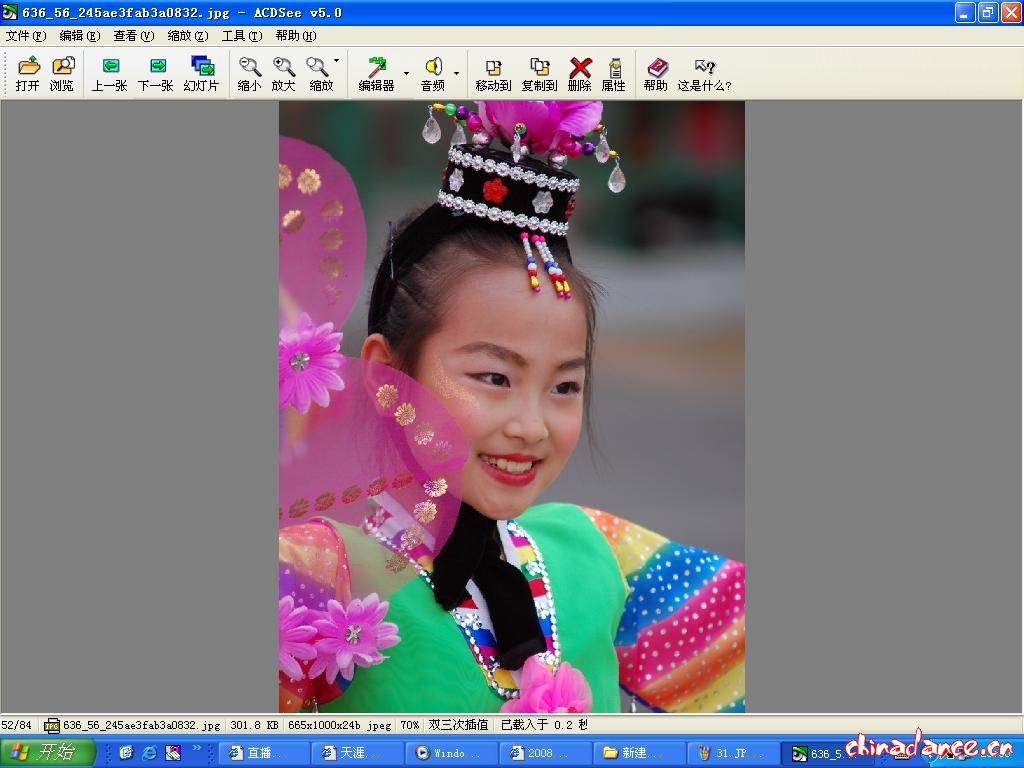
Task: Click the 这是什么? help pointer icon
Action: [x=704, y=74]
